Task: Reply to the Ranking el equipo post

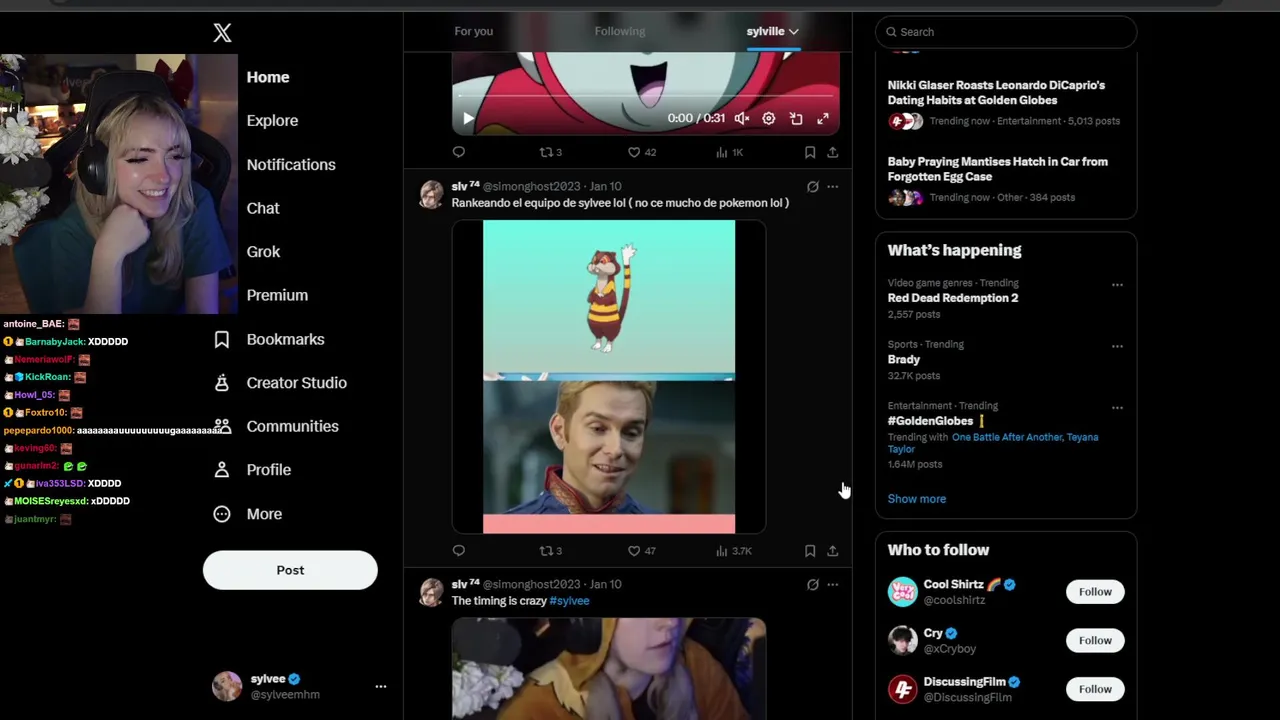Action: point(458,551)
